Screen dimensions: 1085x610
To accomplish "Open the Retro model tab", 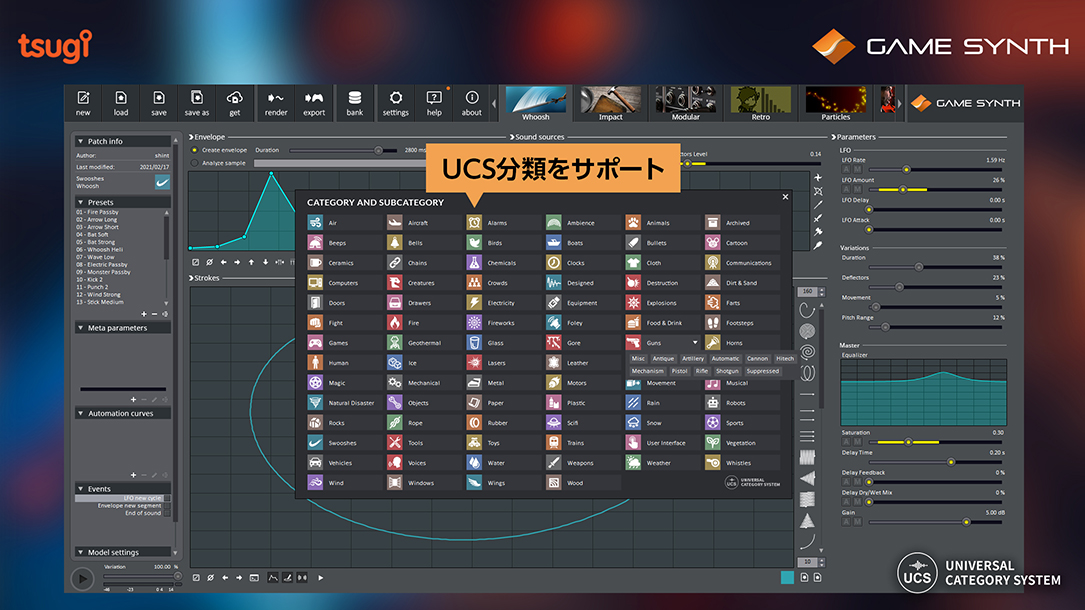I will [x=760, y=103].
